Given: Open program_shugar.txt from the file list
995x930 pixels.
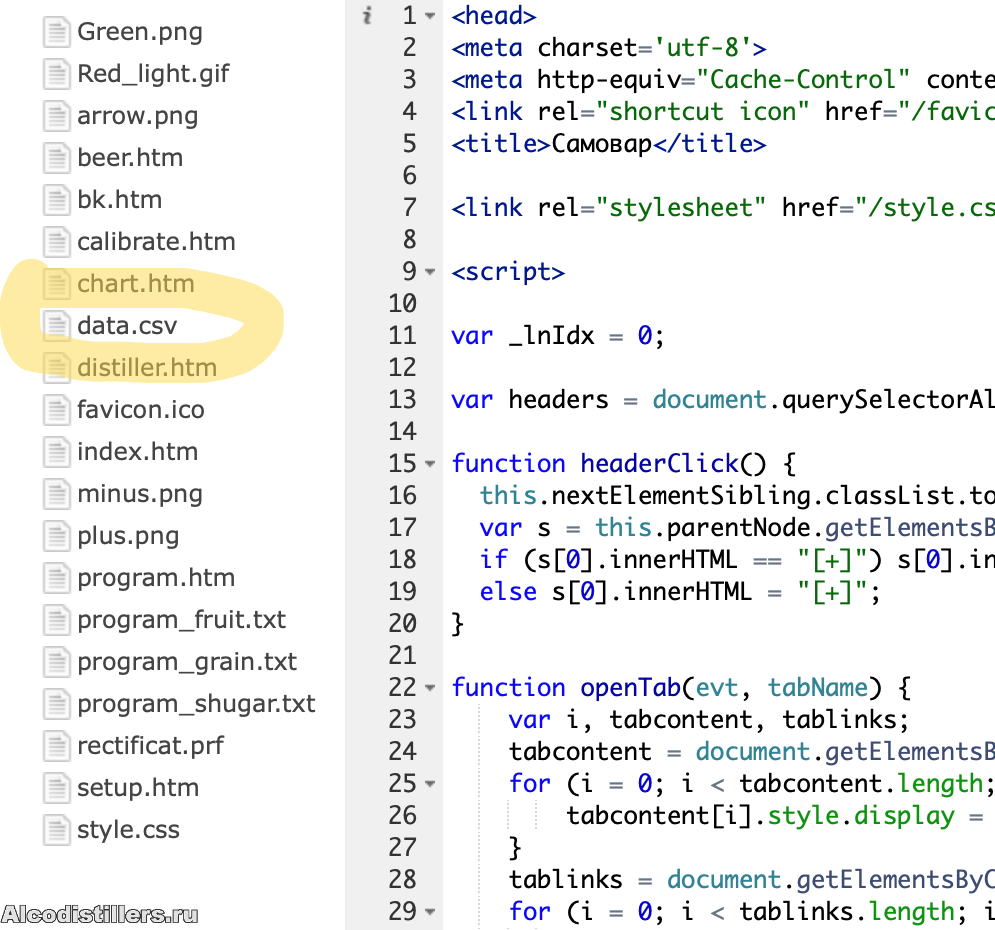Looking at the screenshot, I should pos(196,704).
